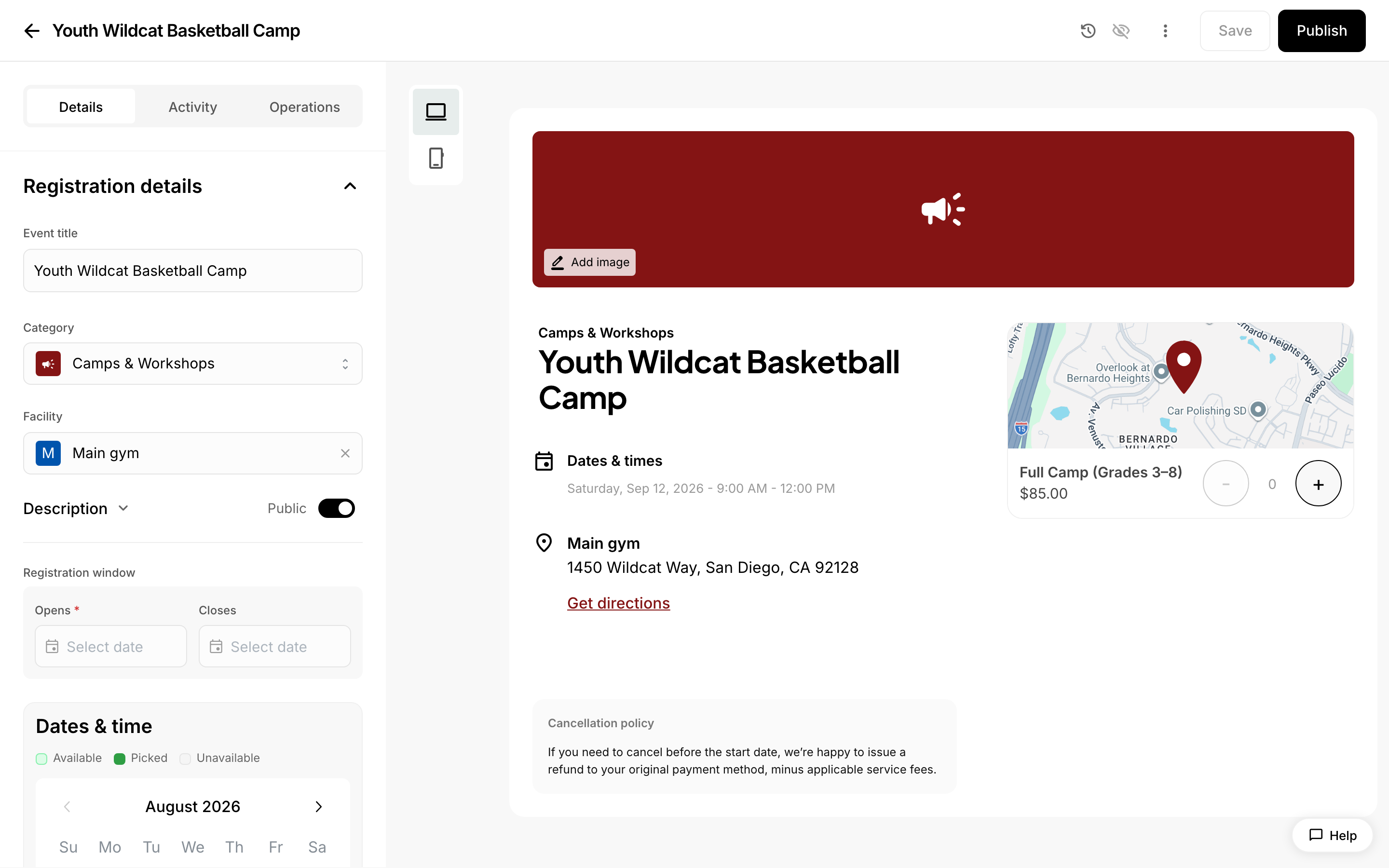Decrease Full Camp ticket quantity
1389x868 pixels.
[1226, 484]
